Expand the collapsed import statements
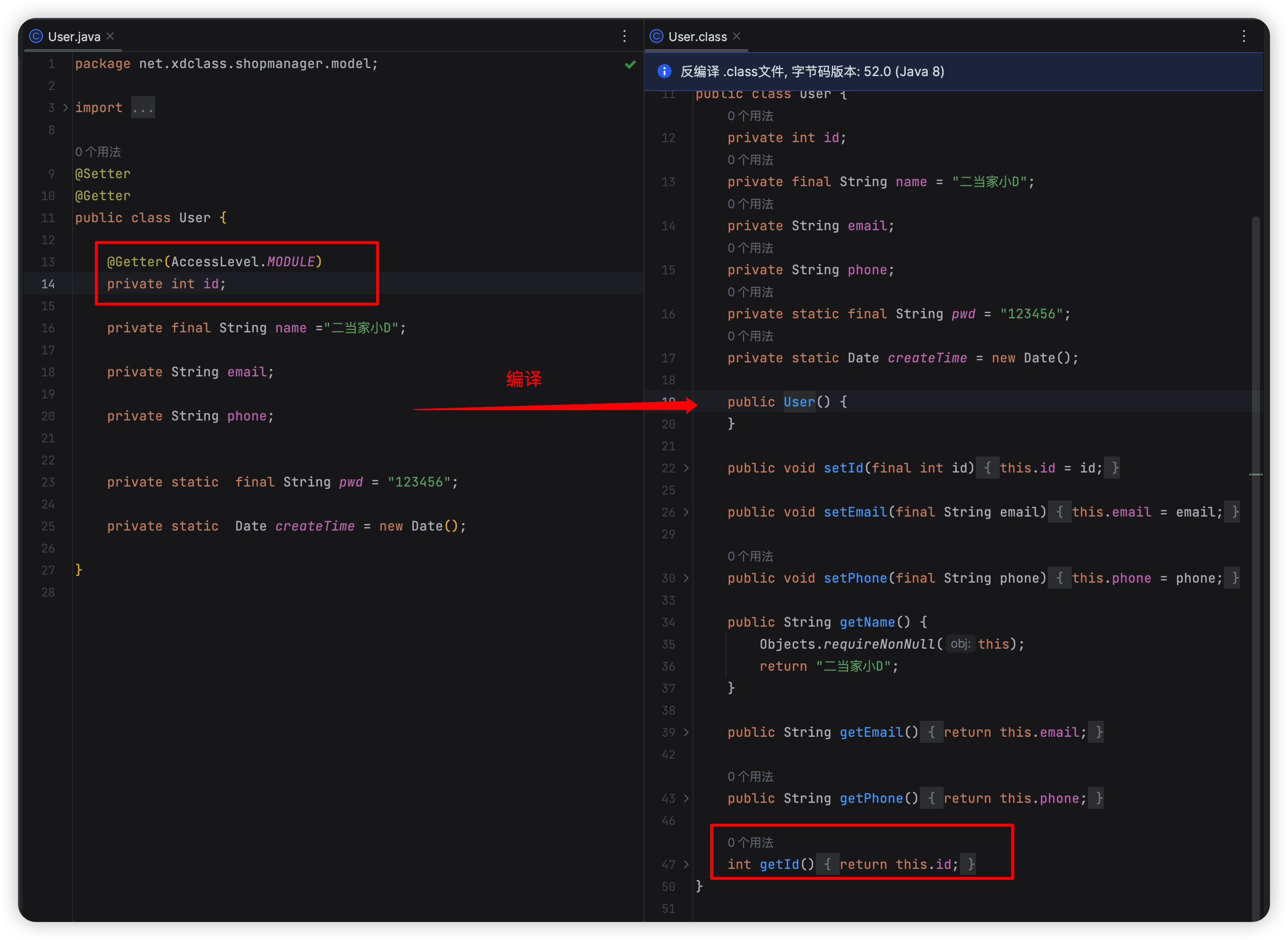 [66, 108]
